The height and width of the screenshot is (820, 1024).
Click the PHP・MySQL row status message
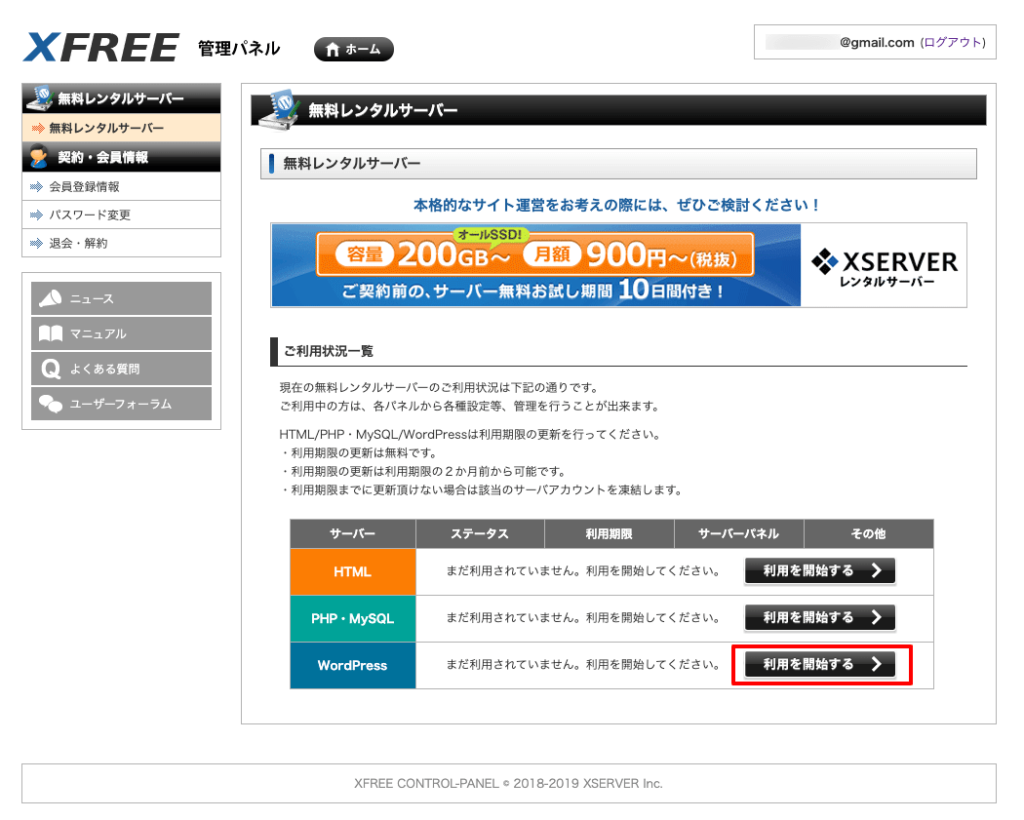tap(583, 618)
